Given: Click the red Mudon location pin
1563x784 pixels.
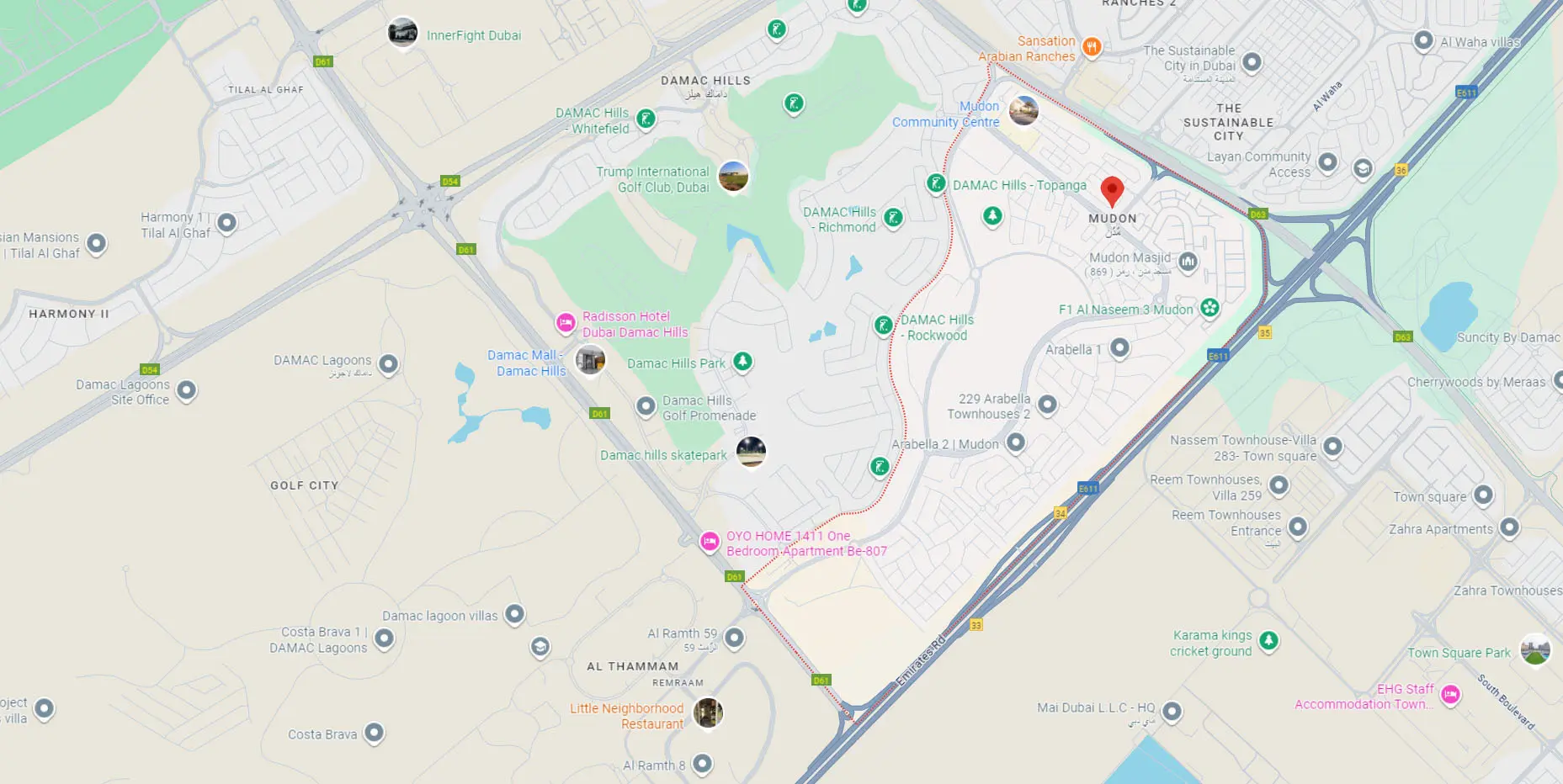Looking at the screenshot, I should (x=1112, y=191).
